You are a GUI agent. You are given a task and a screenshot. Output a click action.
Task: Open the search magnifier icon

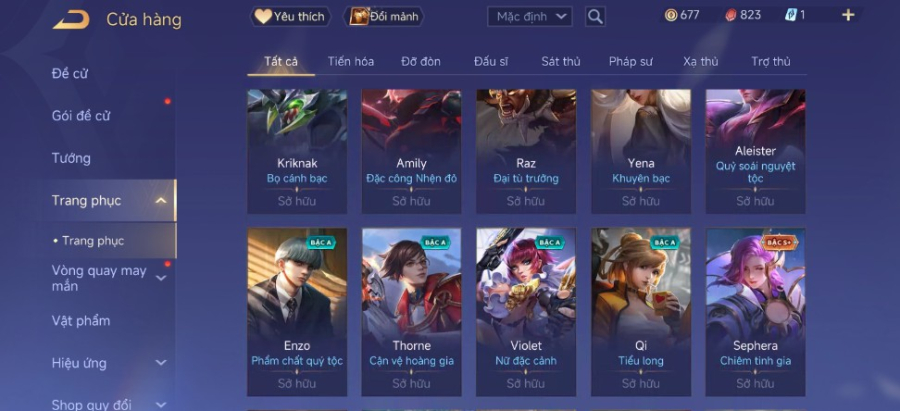[x=595, y=17]
